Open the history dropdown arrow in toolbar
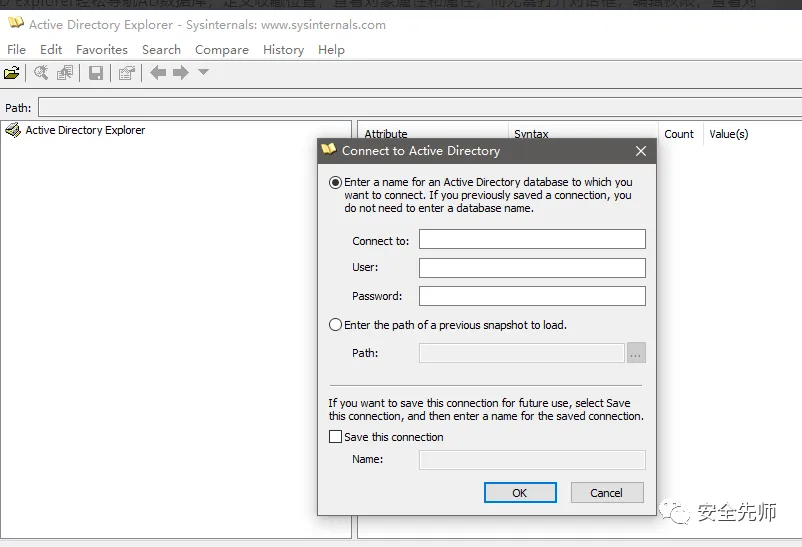Viewport: 802px width, 547px height. click(x=203, y=72)
